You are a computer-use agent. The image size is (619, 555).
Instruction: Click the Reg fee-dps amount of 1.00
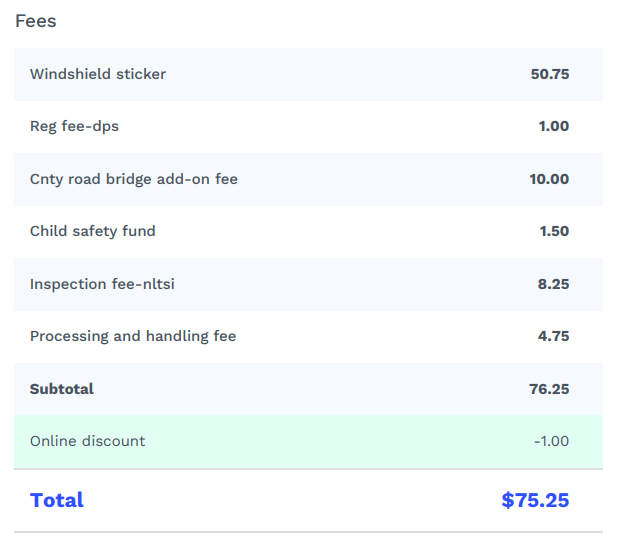coord(554,126)
